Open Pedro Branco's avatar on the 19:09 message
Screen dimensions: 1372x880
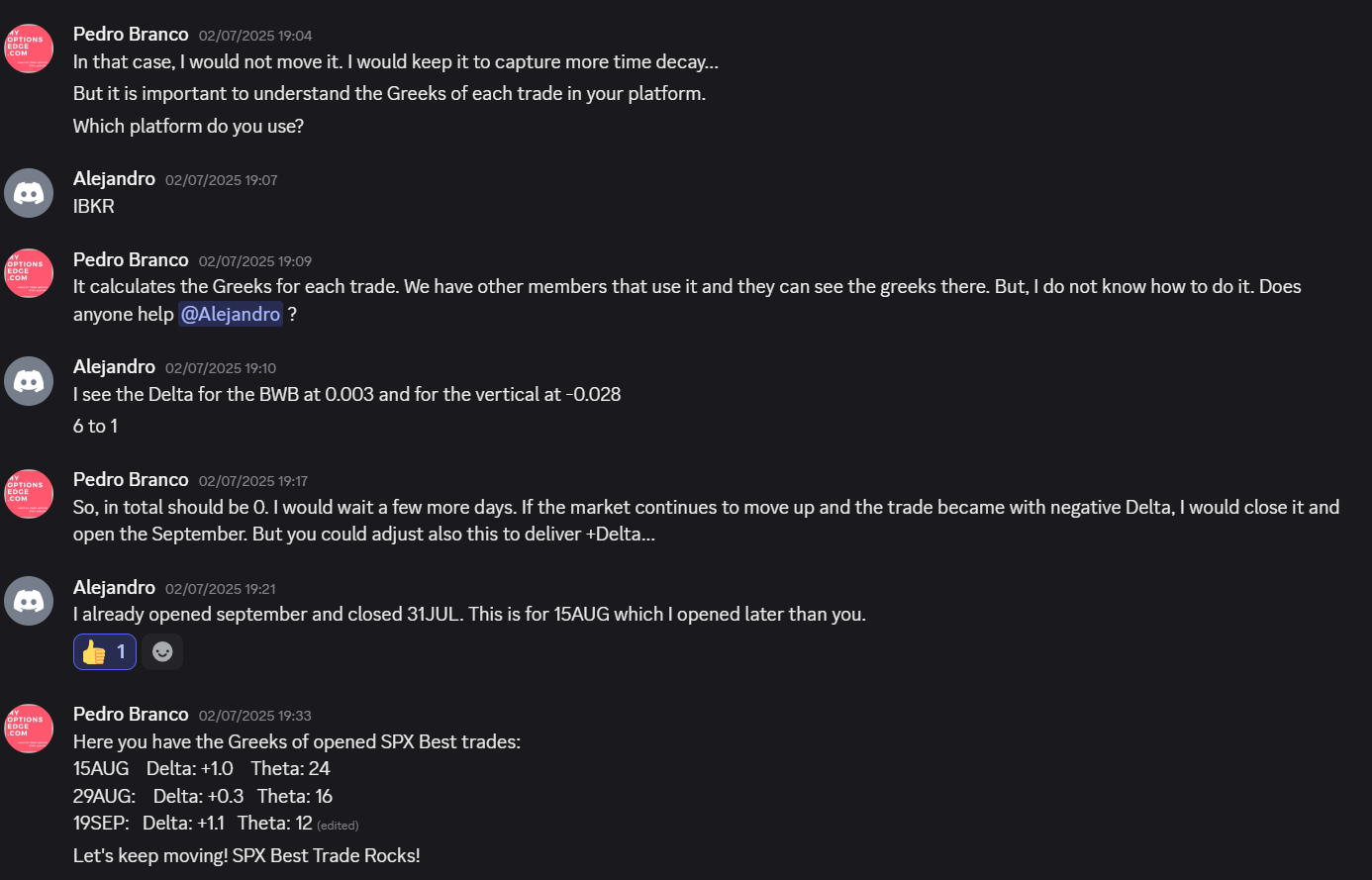pos(29,273)
